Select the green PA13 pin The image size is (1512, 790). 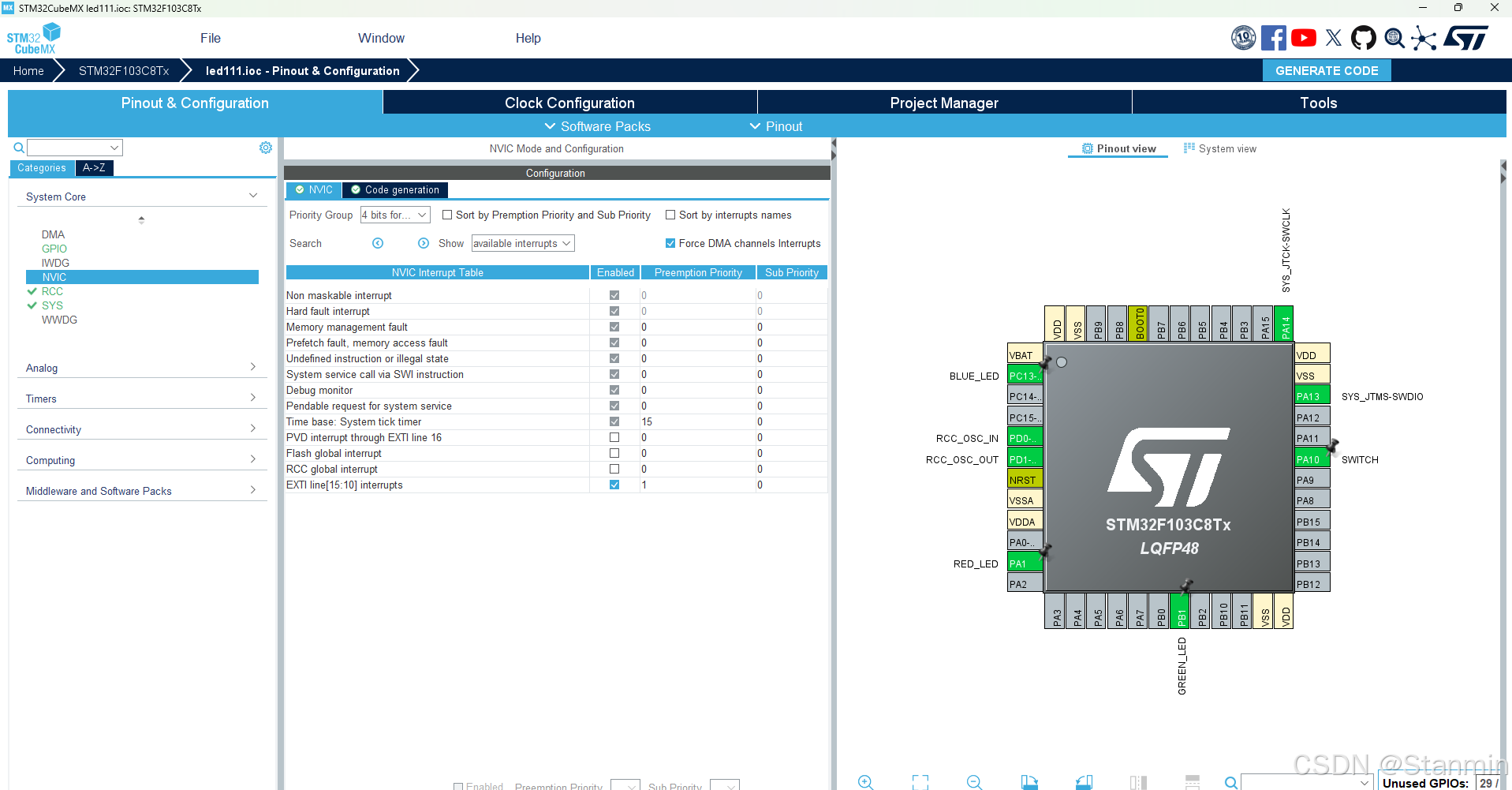pyautogui.click(x=1312, y=396)
